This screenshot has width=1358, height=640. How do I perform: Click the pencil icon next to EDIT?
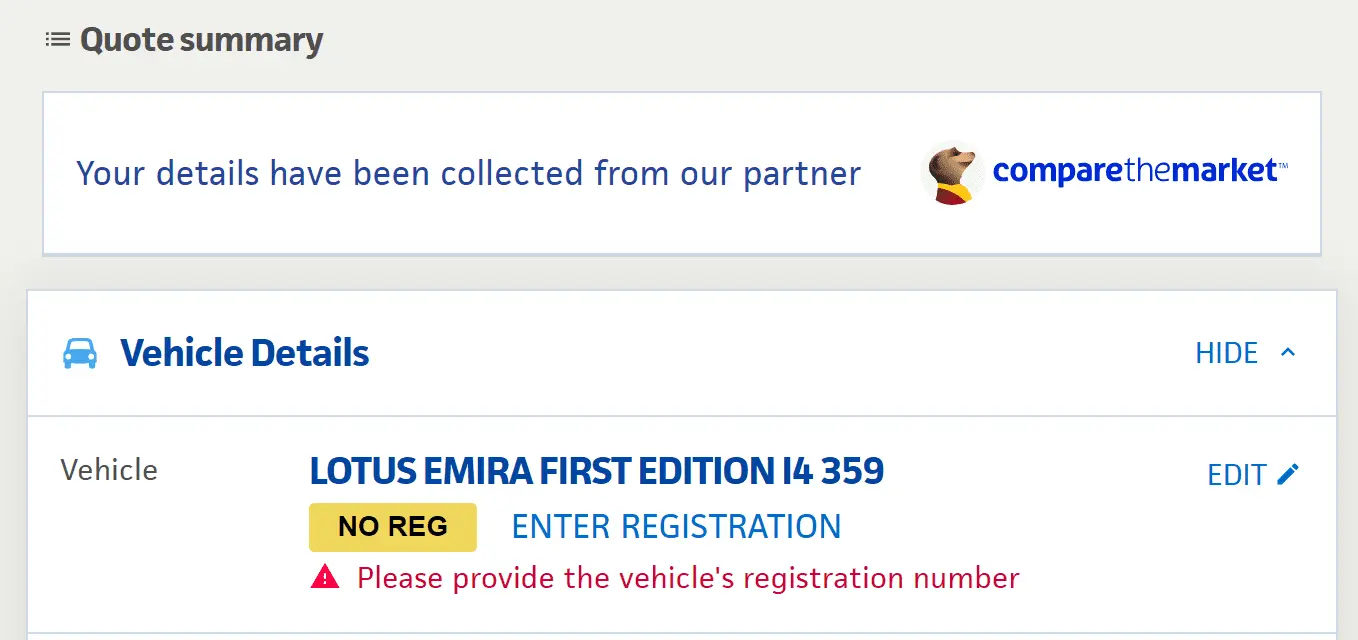pos(1288,474)
